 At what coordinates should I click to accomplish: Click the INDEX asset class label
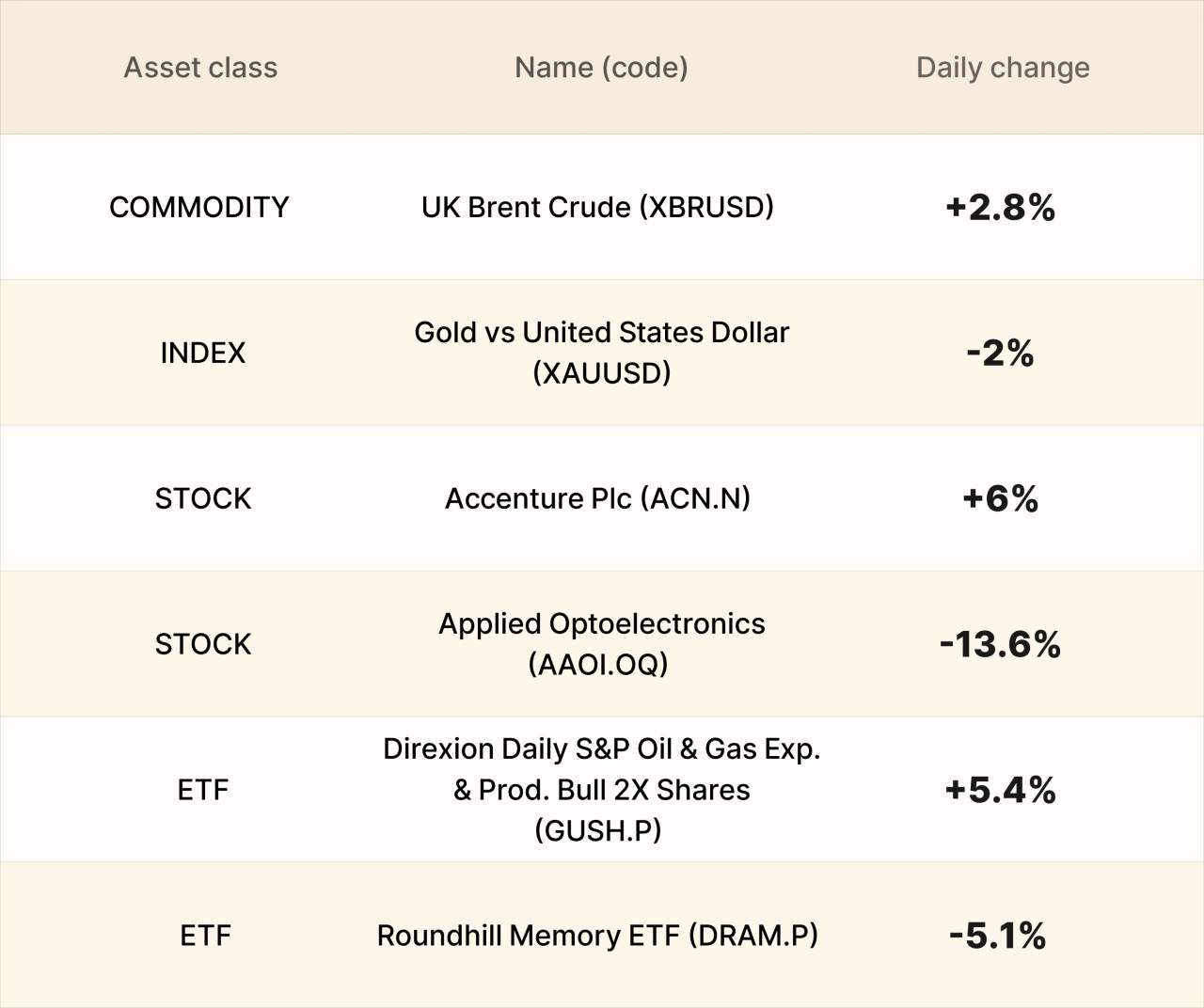click(x=203, y=353)
